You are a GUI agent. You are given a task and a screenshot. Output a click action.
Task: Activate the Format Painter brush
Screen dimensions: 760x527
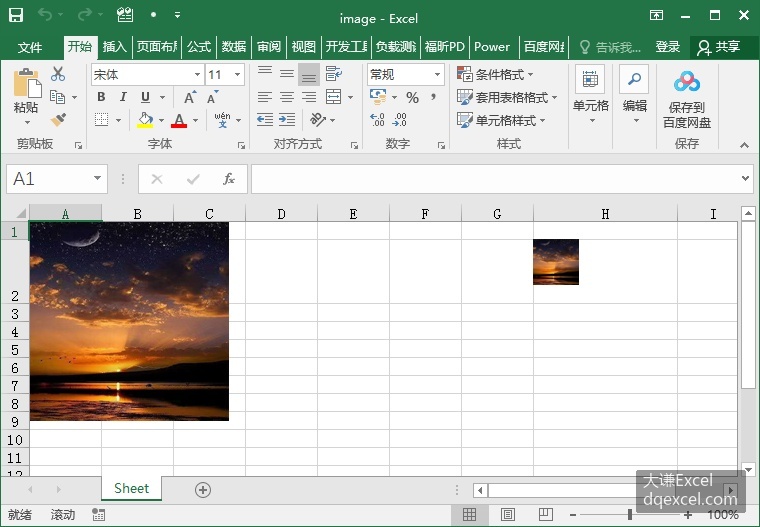[x=58, y=119]
